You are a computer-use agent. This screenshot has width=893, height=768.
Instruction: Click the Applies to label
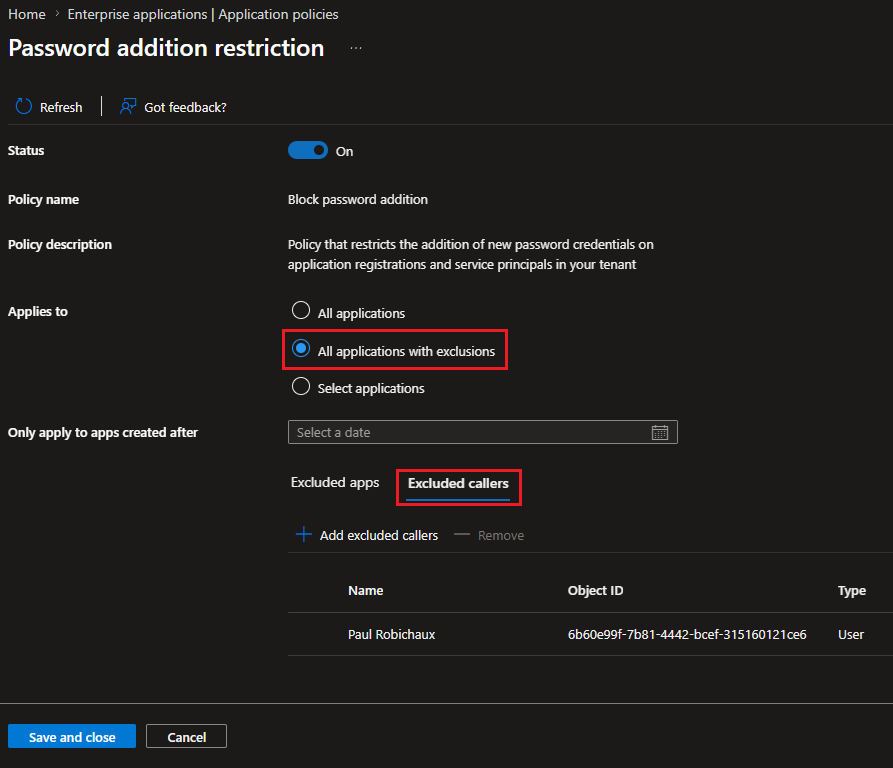pyautogui.click(x=38, y=311)
